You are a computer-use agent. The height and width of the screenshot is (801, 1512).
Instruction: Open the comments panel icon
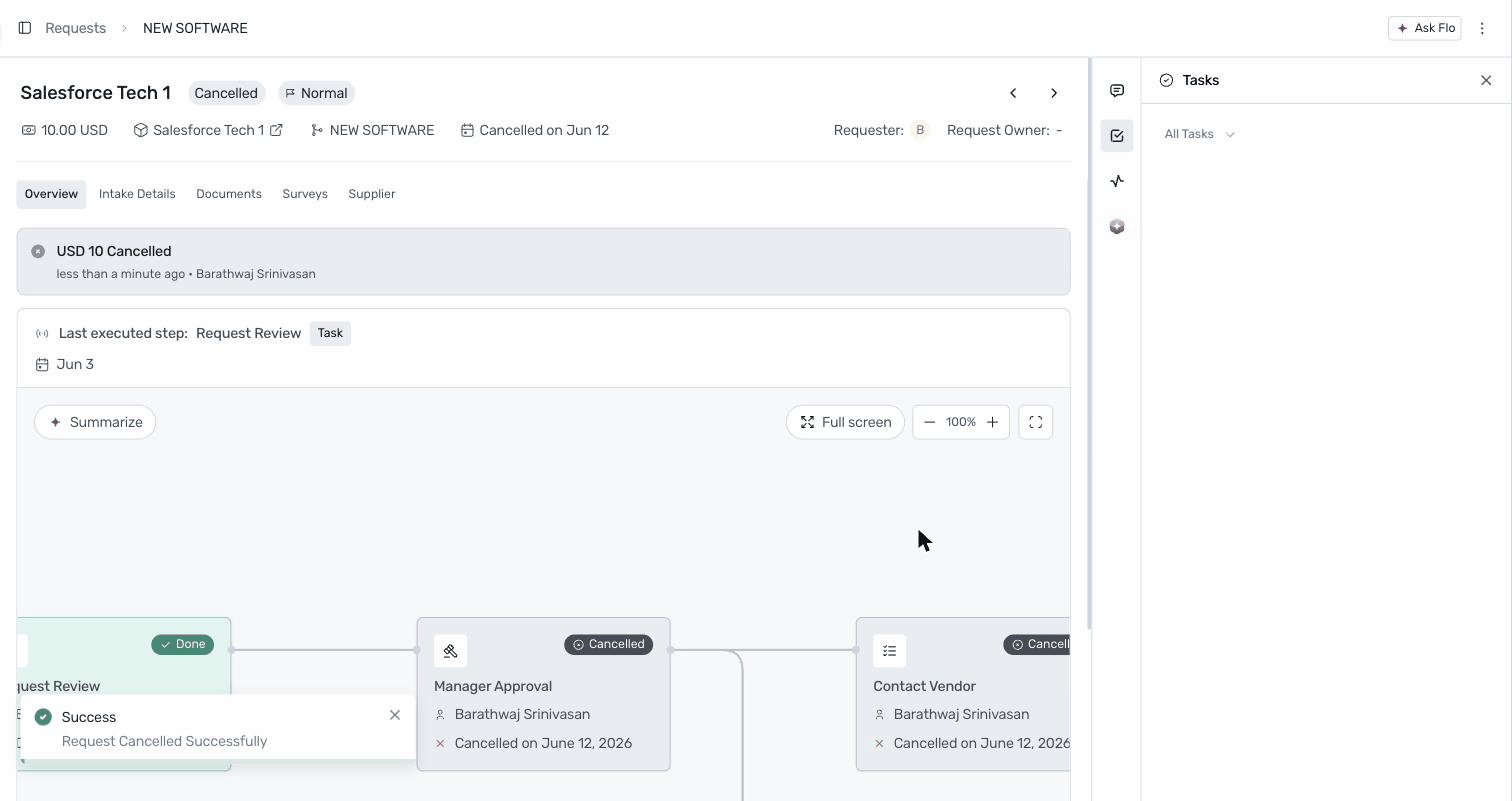pos(1117,91)
